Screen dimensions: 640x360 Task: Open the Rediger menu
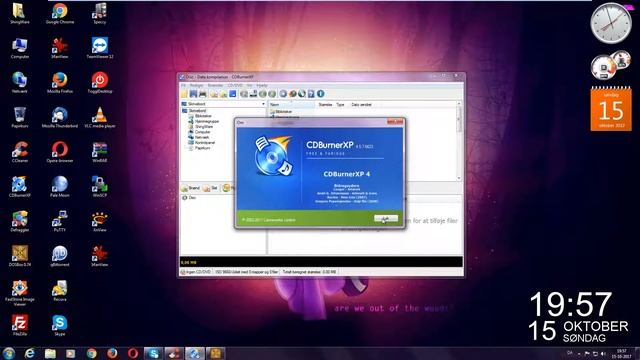pyautogui.click(x=196, y=85)
